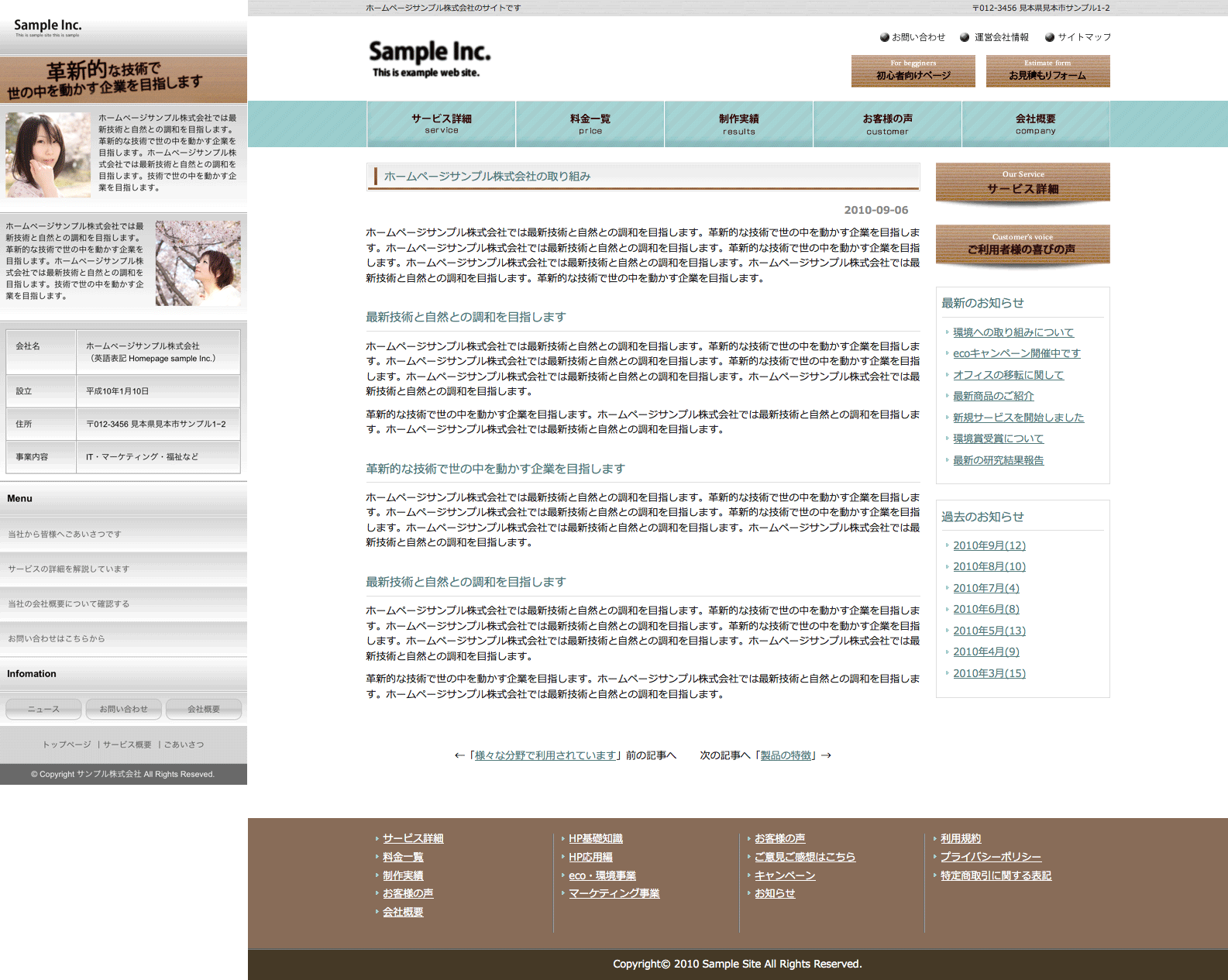Click the ご利用者様の喜びの声 banner
Image resolution: width=1228 pixels, height=980 pixels.
click(1023, 245)
